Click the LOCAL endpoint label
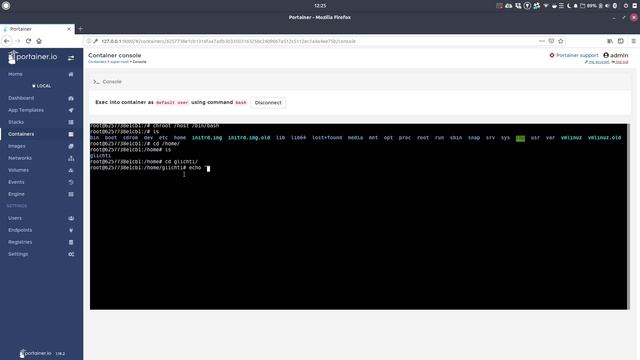This screenshot has height=360, width=640. [41, 86]
